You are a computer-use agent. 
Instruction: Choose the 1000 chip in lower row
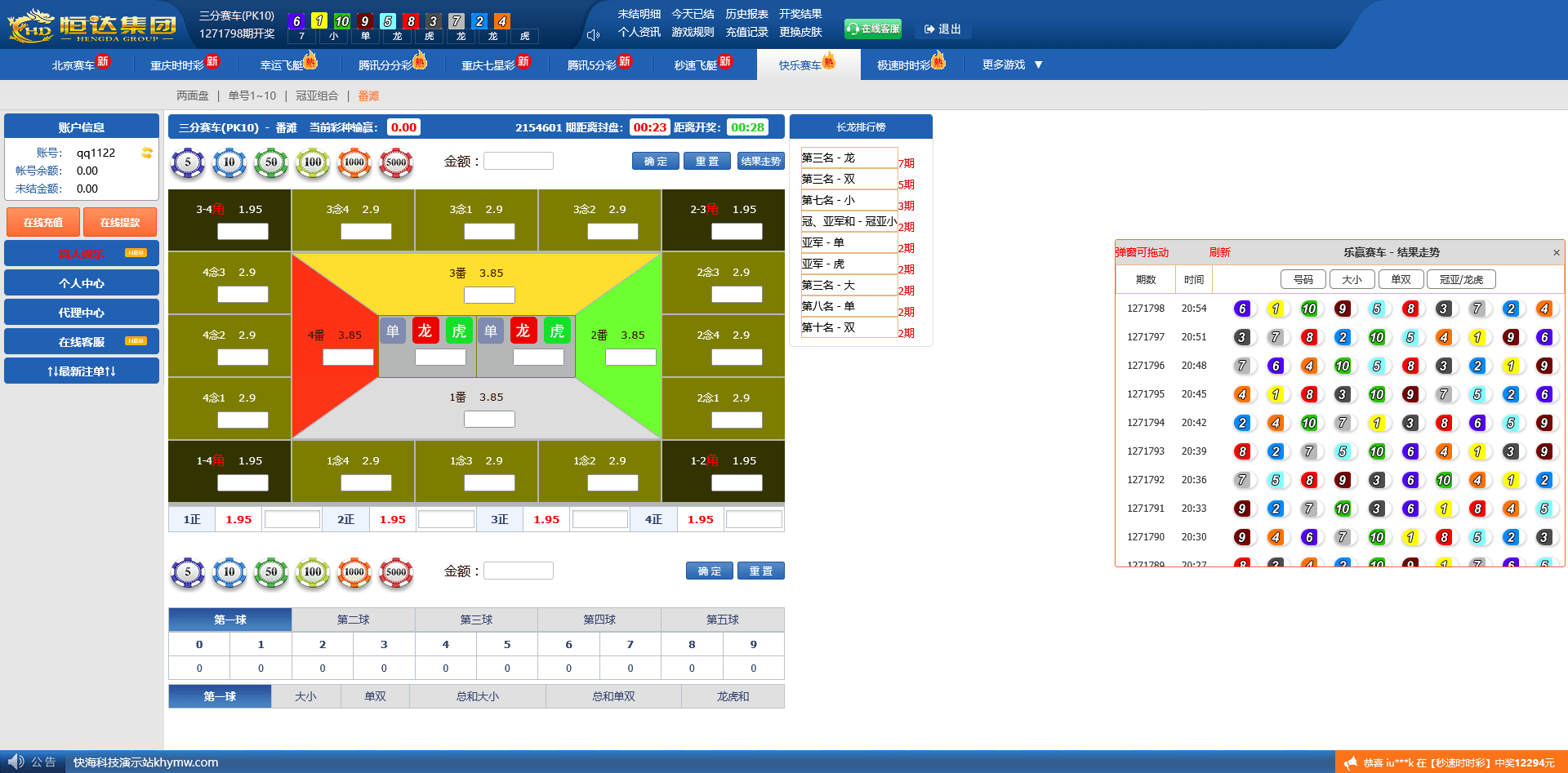(354, 572)
